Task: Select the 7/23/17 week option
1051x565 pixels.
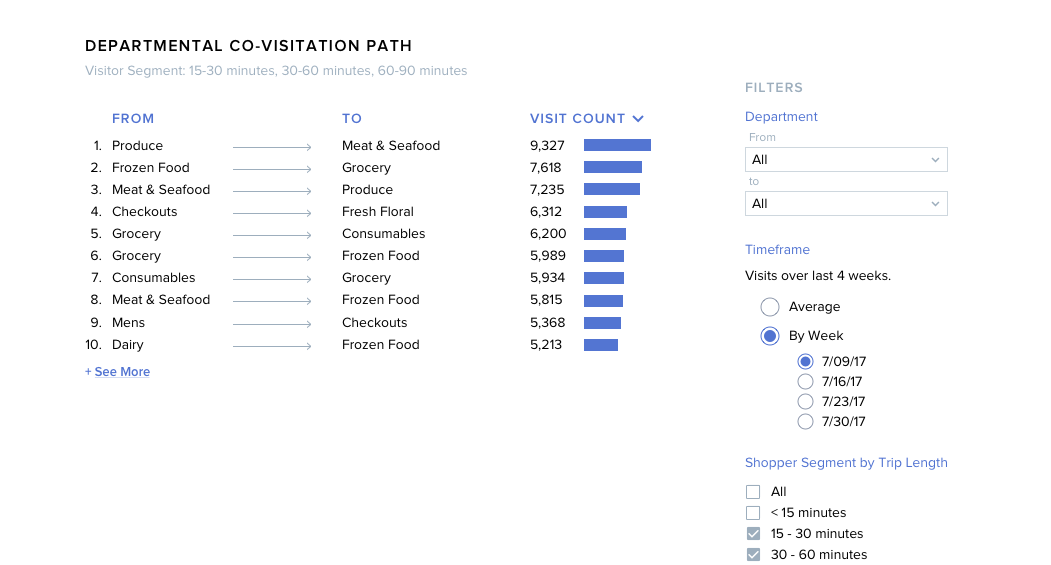Action: (x=806, y=402)
